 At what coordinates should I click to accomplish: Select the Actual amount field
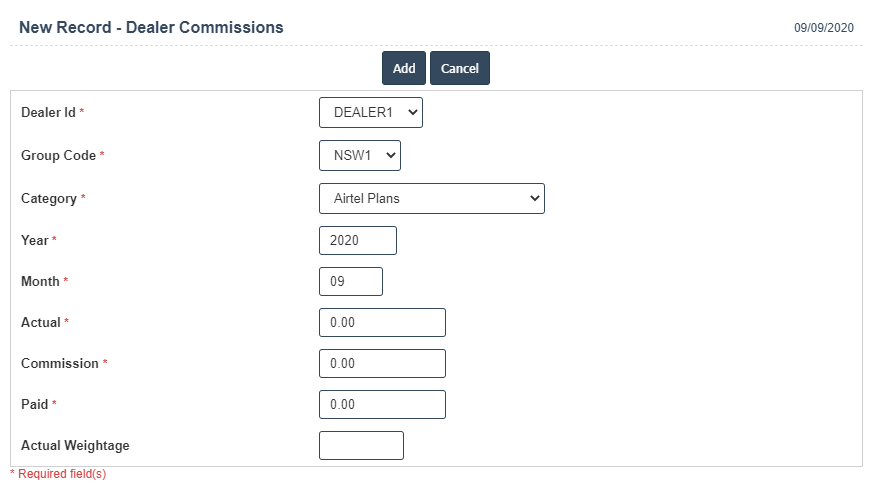[x=381, y=323]
